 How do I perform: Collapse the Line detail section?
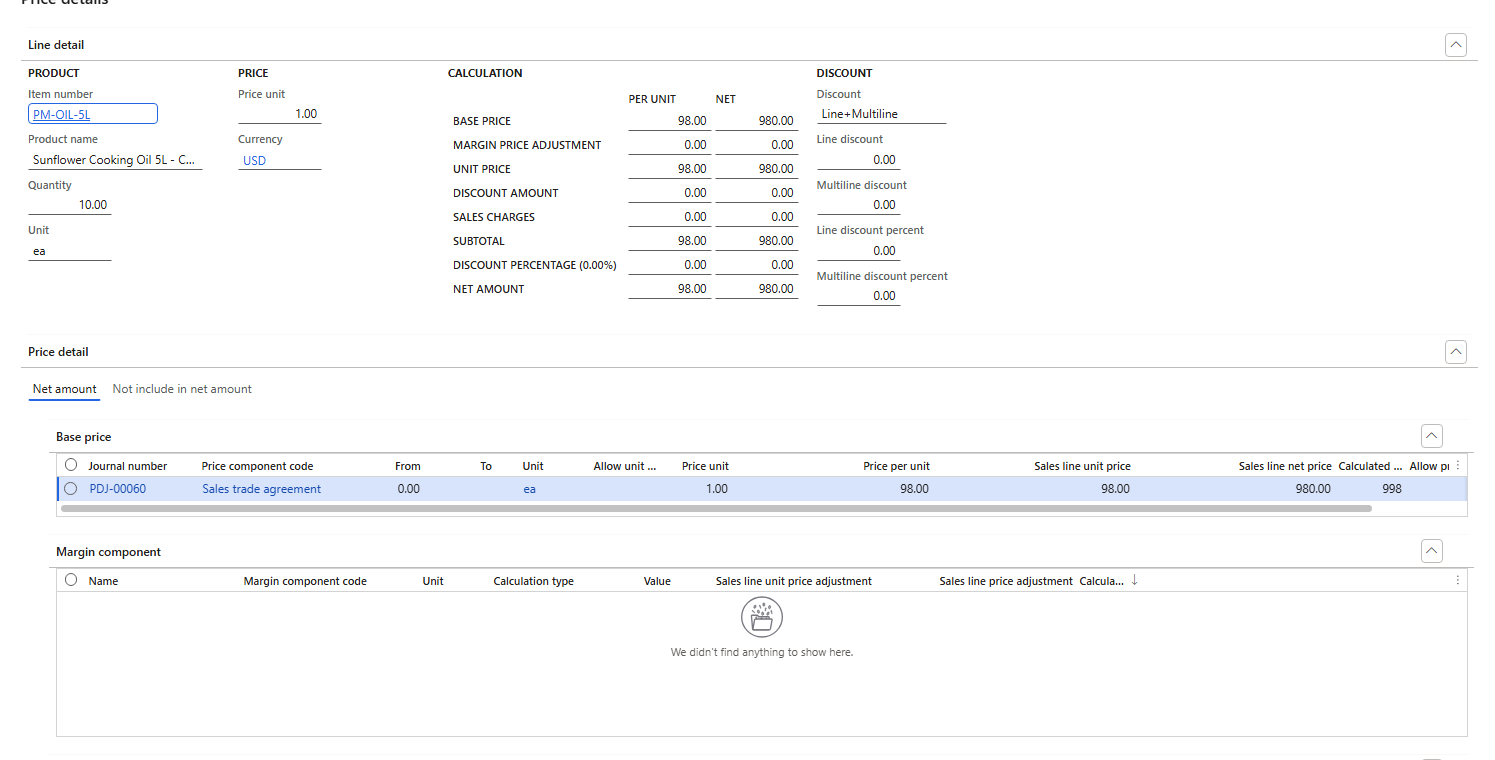pos(1456,45)
